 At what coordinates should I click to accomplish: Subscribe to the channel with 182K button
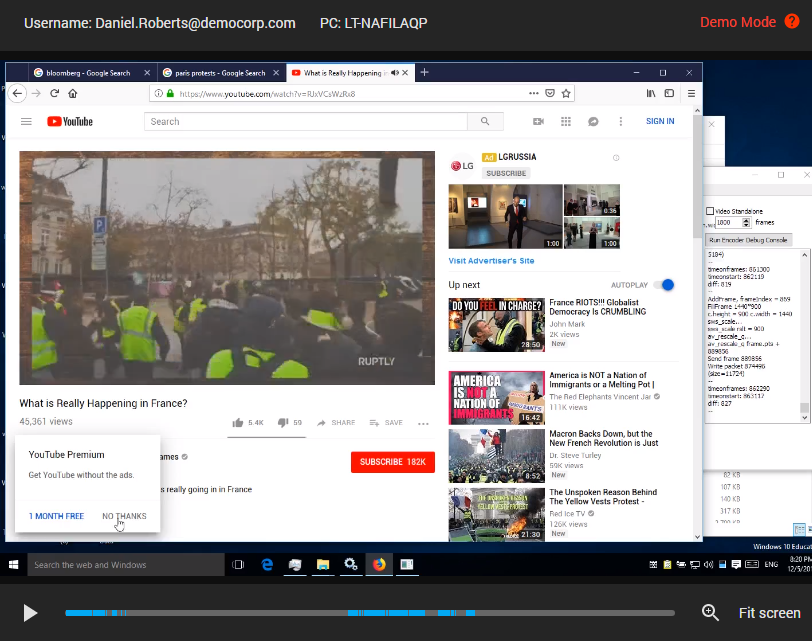pos(393,462)
